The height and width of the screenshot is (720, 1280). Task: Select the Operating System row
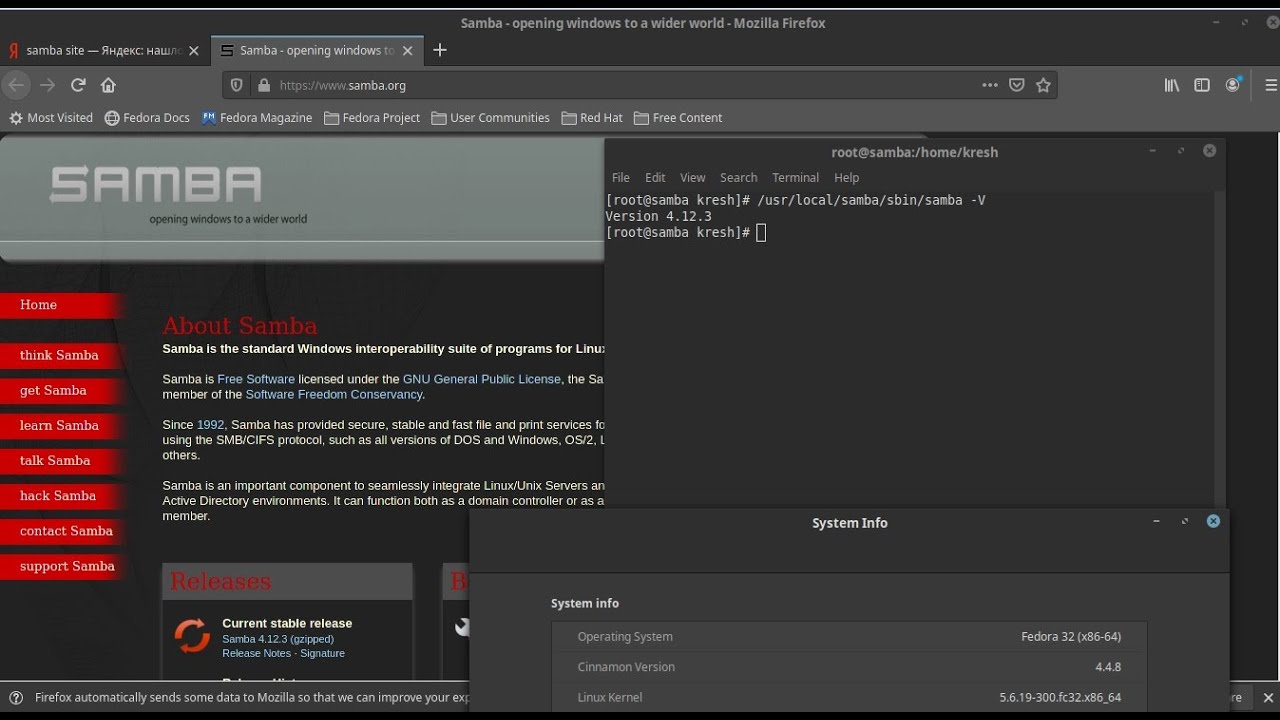coord(849,637)
